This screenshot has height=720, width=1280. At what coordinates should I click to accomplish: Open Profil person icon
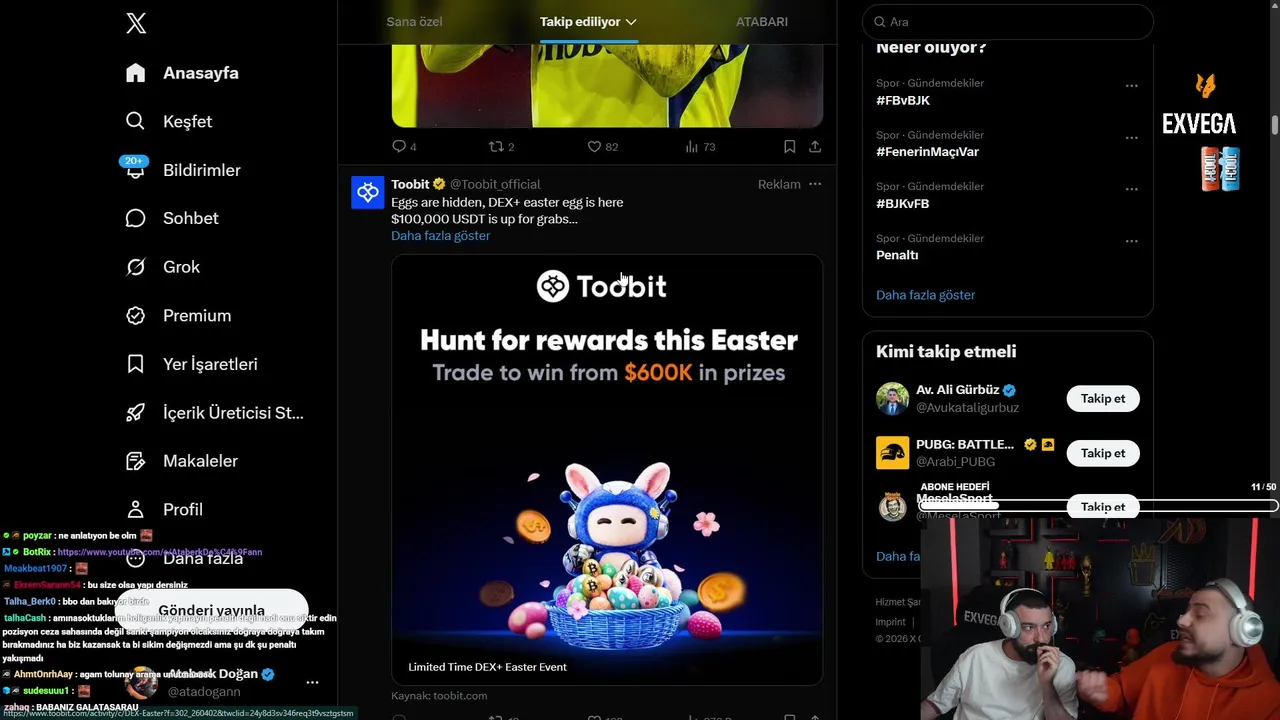click(x=136, y=509)
